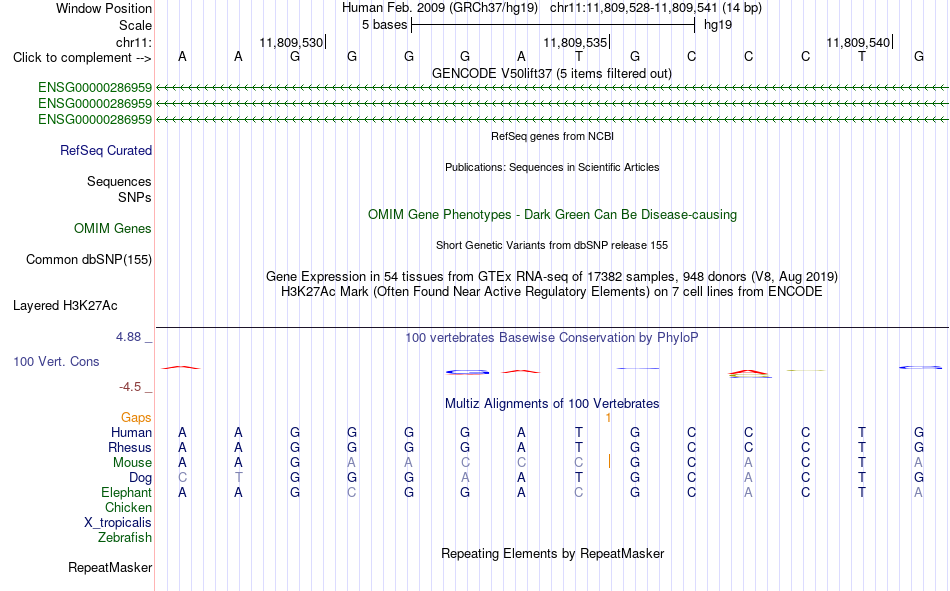Image resolution: width=950 pixels, height=591 pixels.
Task: Select the Dog alignment row label
Action: (x=140, y=478)
